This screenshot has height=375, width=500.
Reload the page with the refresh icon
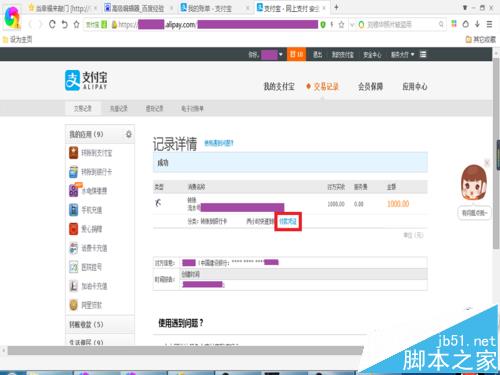(x=52, y=24)
